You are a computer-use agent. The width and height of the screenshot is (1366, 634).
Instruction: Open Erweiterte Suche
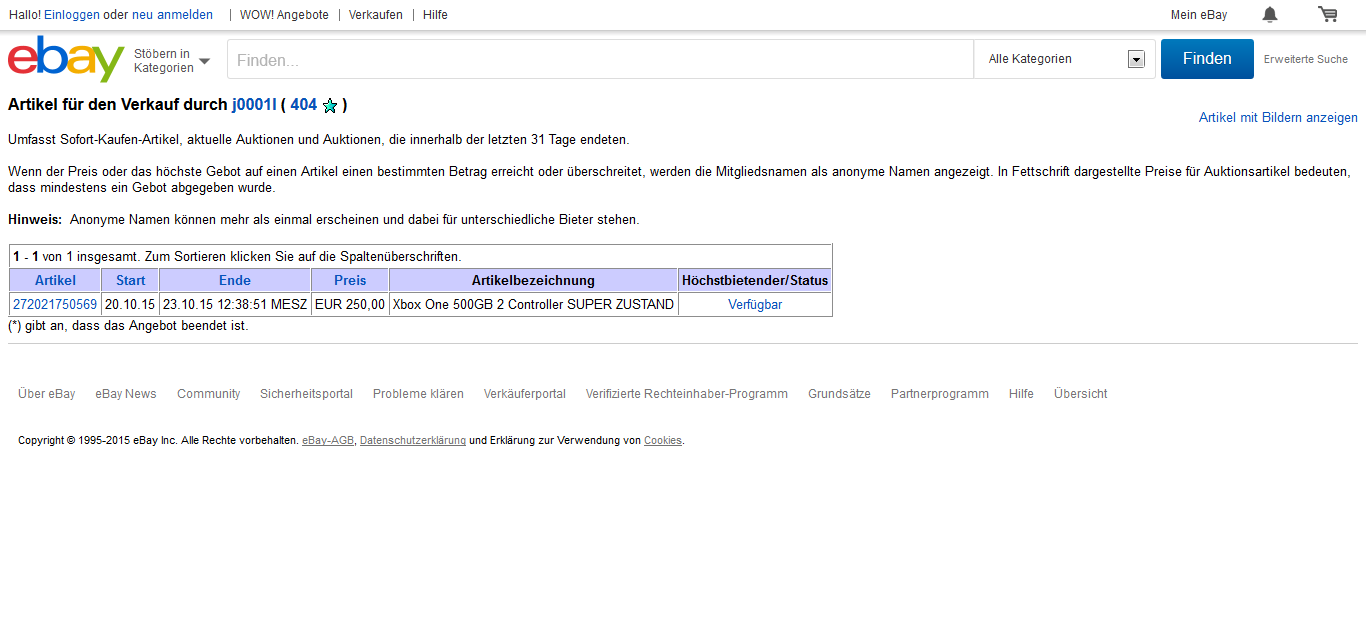1306,60
